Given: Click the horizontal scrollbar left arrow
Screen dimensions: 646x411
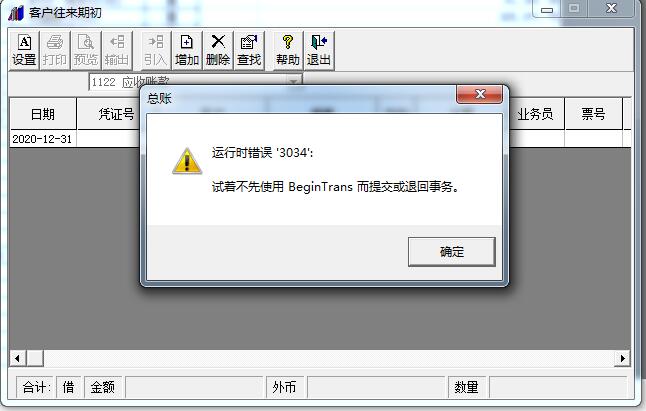Looking at the screenshot, I should click(x=17, y=358).
